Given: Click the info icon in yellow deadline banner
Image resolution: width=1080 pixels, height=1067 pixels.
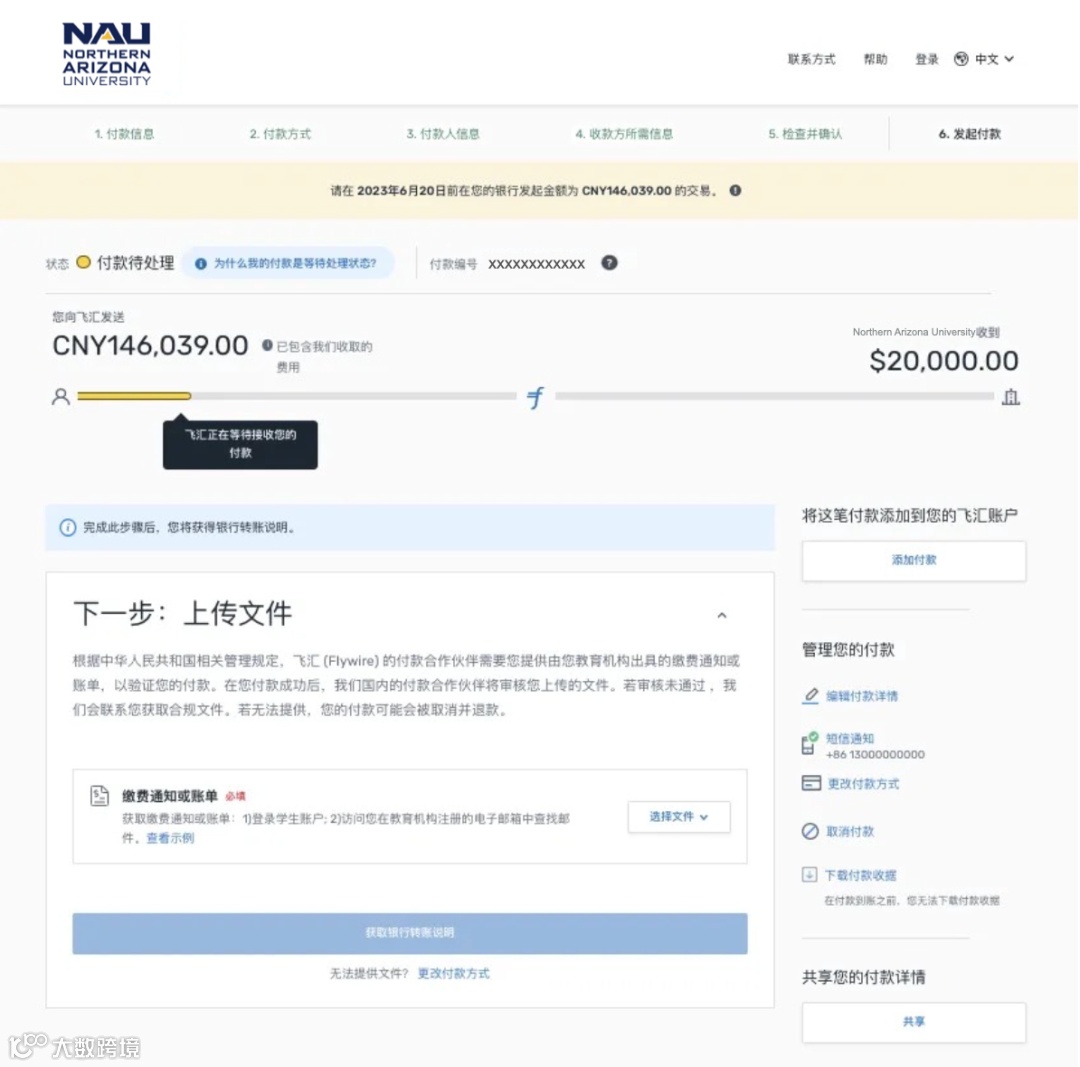Looking at the screenshot, I should [x=736, y=190].
